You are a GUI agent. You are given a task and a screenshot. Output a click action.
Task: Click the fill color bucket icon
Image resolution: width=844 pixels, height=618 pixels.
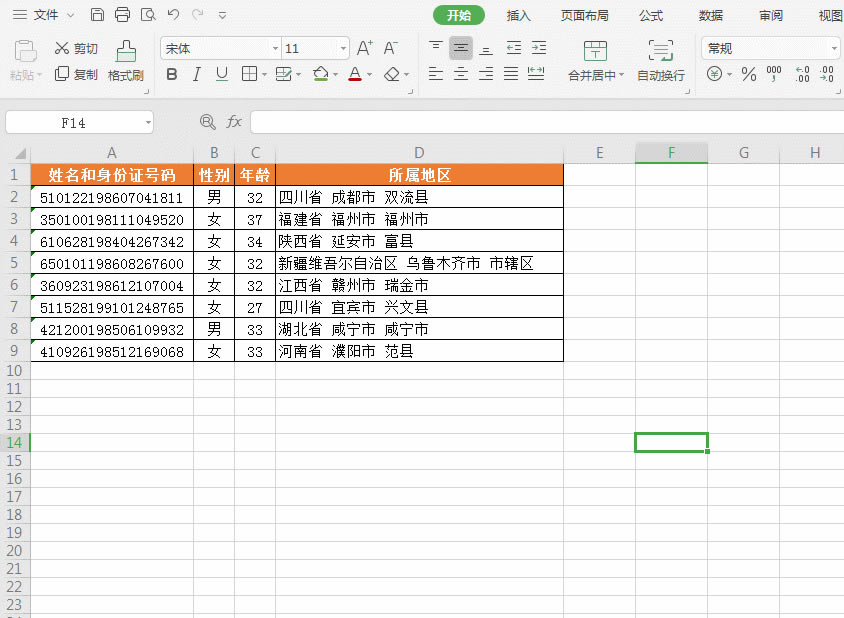coord(321,74)
